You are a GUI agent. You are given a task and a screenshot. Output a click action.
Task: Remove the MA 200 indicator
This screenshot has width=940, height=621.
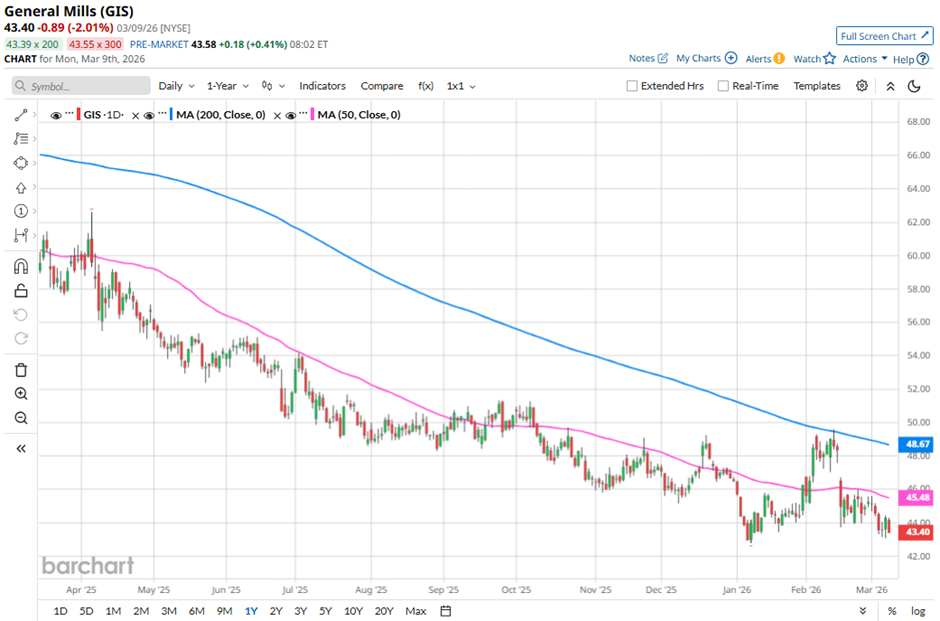tap(277, 116)
